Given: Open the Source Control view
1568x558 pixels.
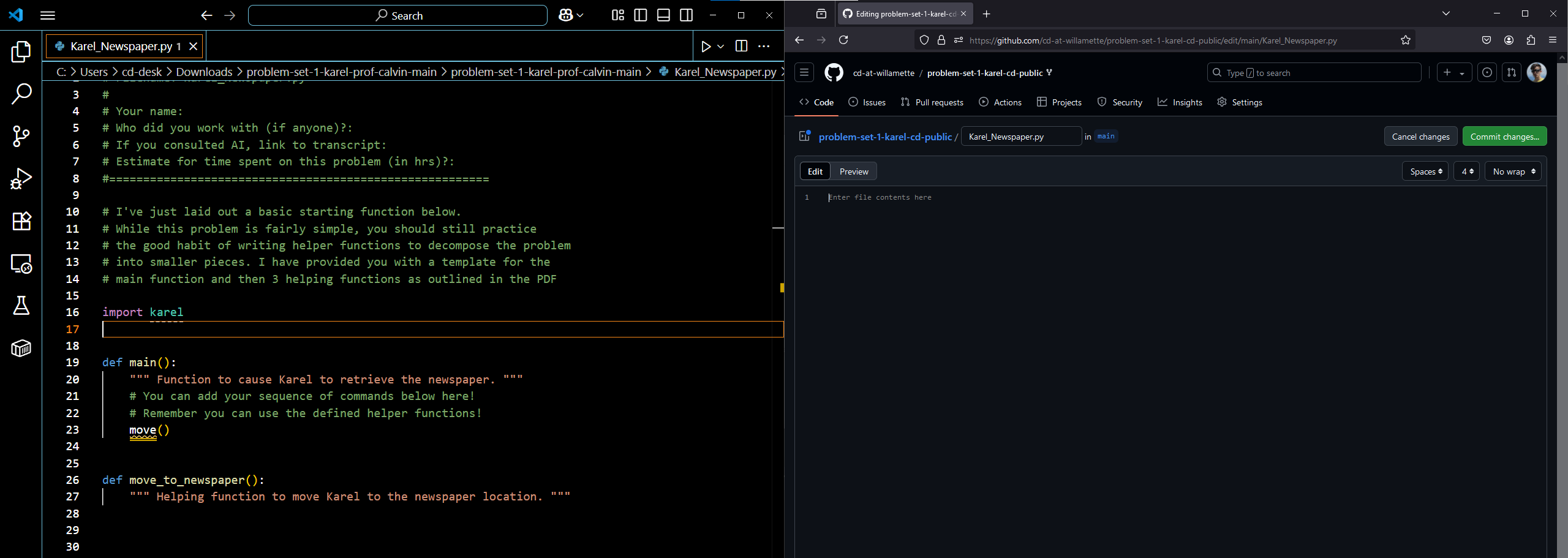Looking at the screenshot, I should (x=21, y=136).
